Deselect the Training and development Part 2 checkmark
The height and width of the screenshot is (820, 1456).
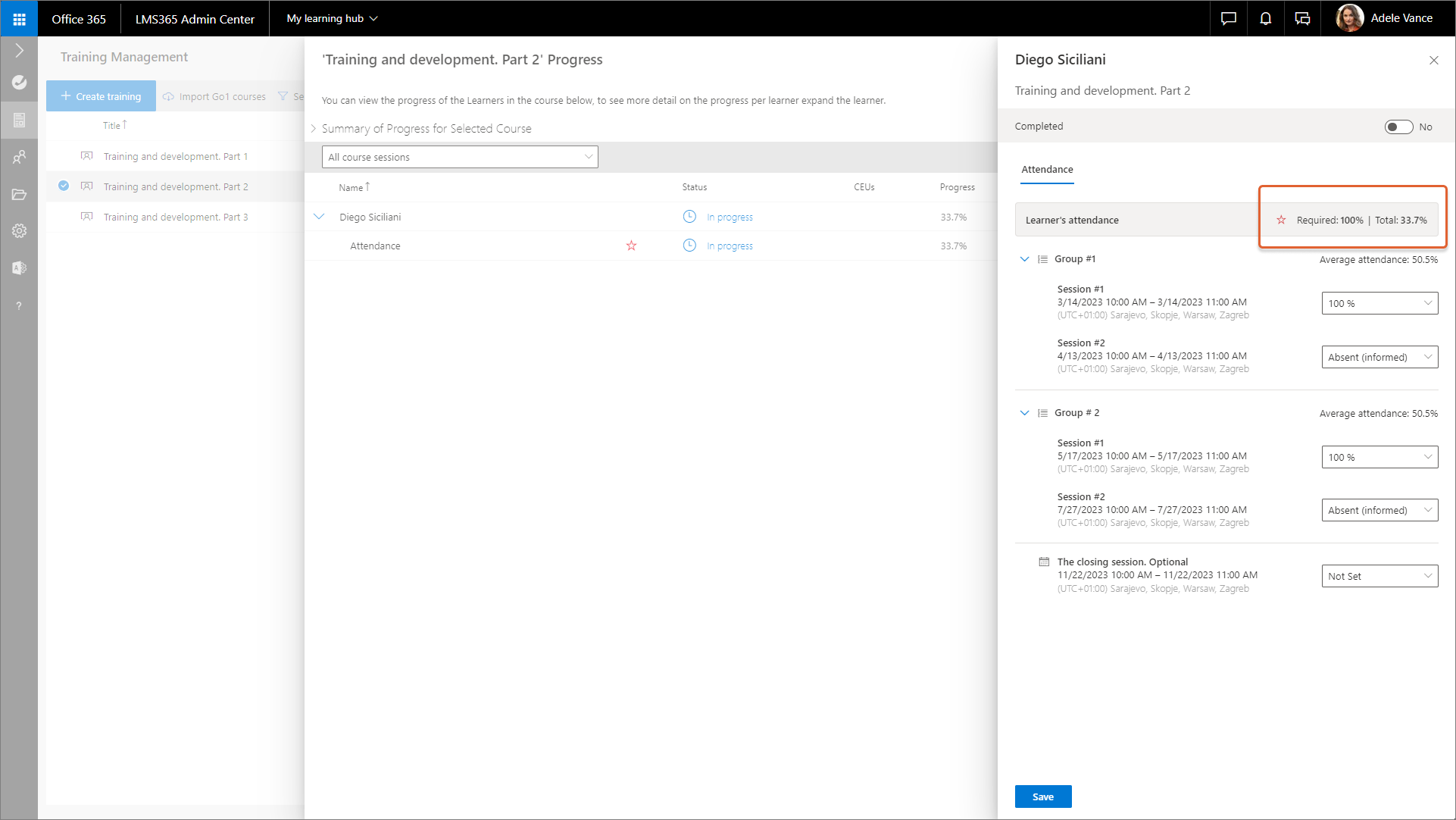(x=64, y=186)
